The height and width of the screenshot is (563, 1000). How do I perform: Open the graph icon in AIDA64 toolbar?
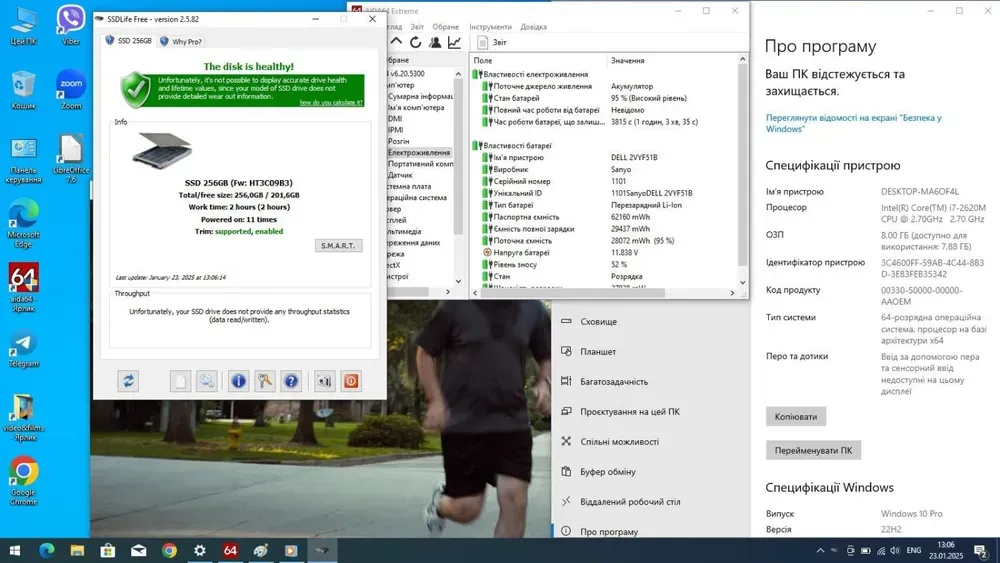454,43
